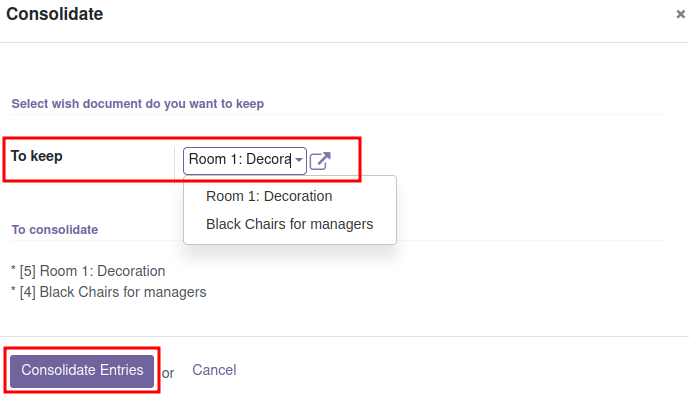Click the Consolidate dialog title
The image size is (689, 401).
[x=54, y=14]
